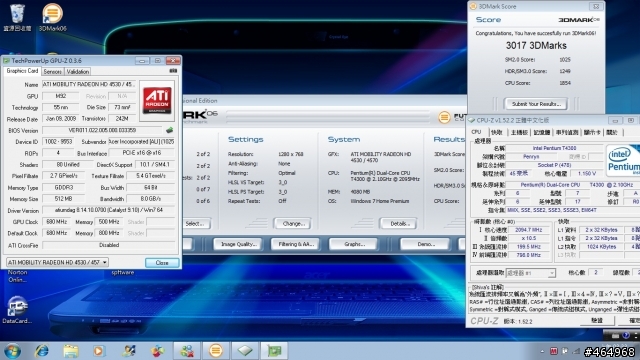This screenshot has height=360, width=640.
Task: Switch to 3DMark06 orange taskbar button
Action: tap(216, 351)
